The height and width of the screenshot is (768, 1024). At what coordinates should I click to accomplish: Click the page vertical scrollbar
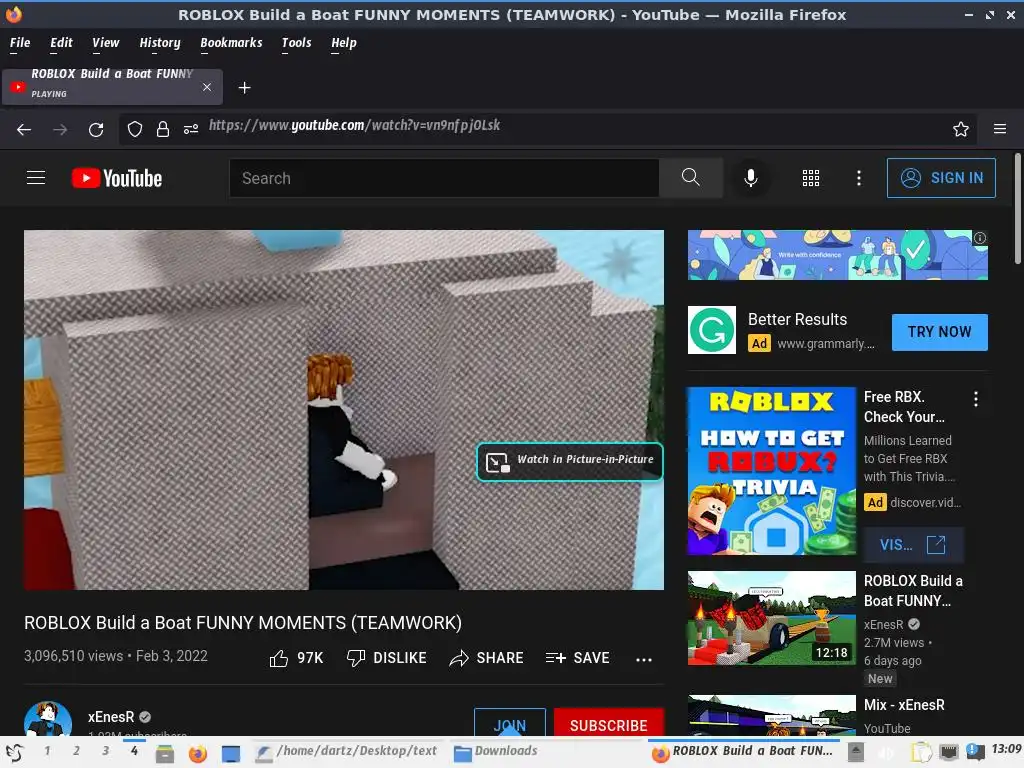tap(1017, 209)
